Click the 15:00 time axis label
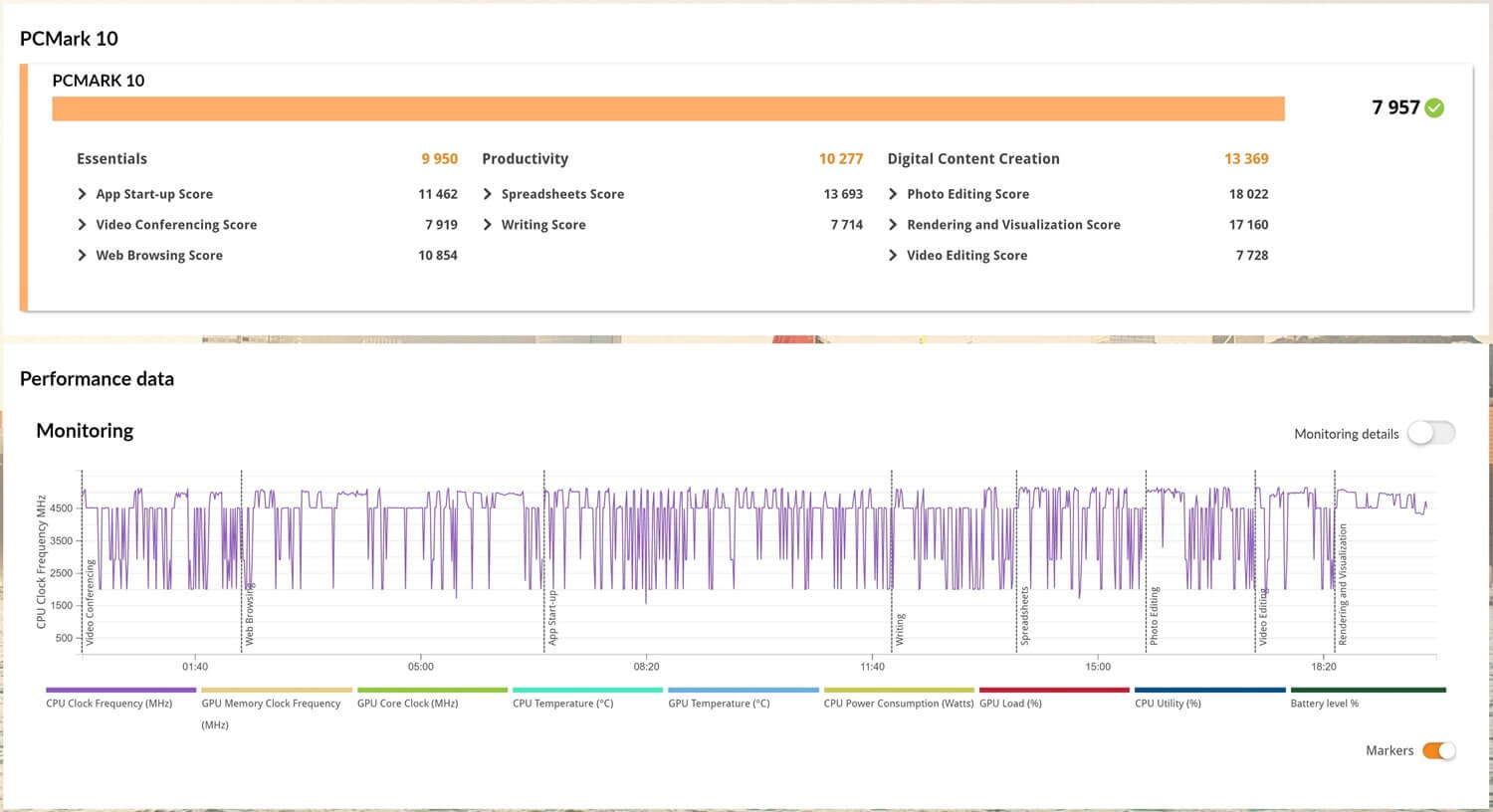The width and height of the screenshot is (1493, 812). (1098, 667)
